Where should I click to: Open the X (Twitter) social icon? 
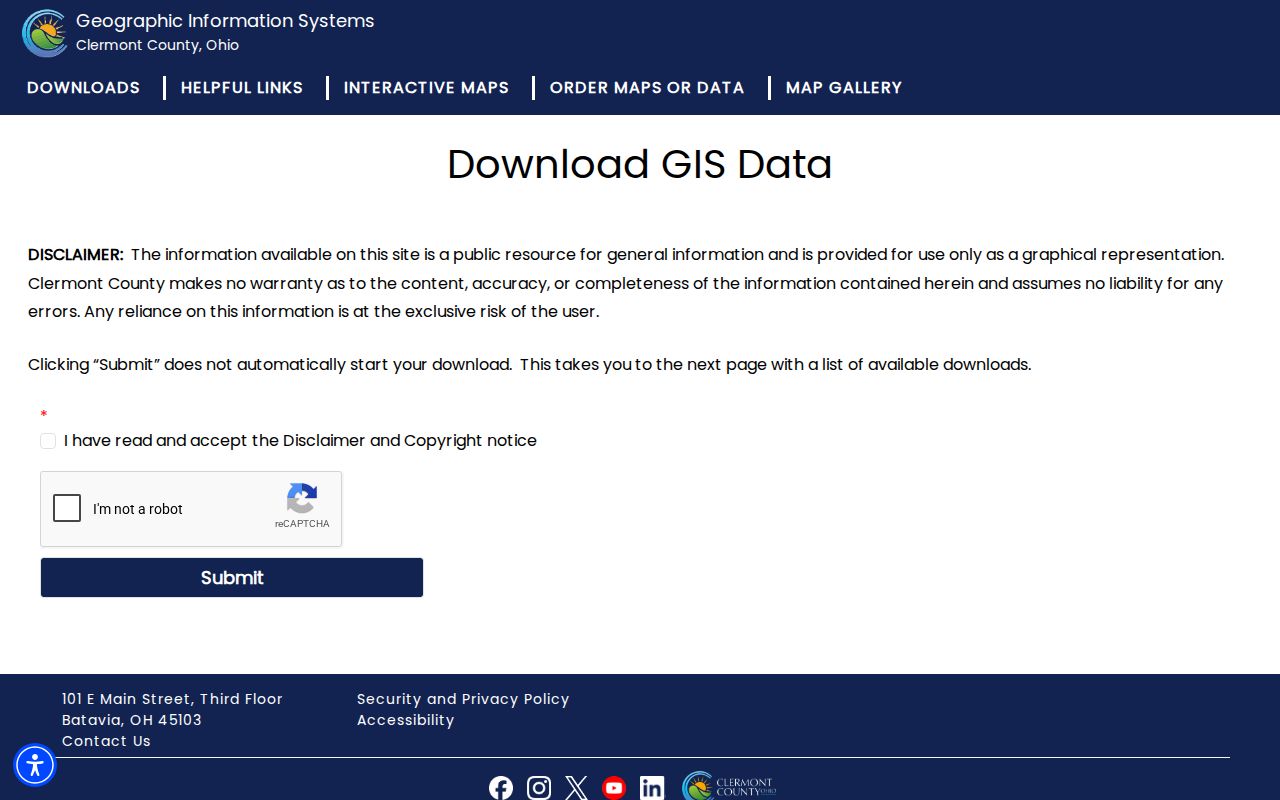coord(576,788)
